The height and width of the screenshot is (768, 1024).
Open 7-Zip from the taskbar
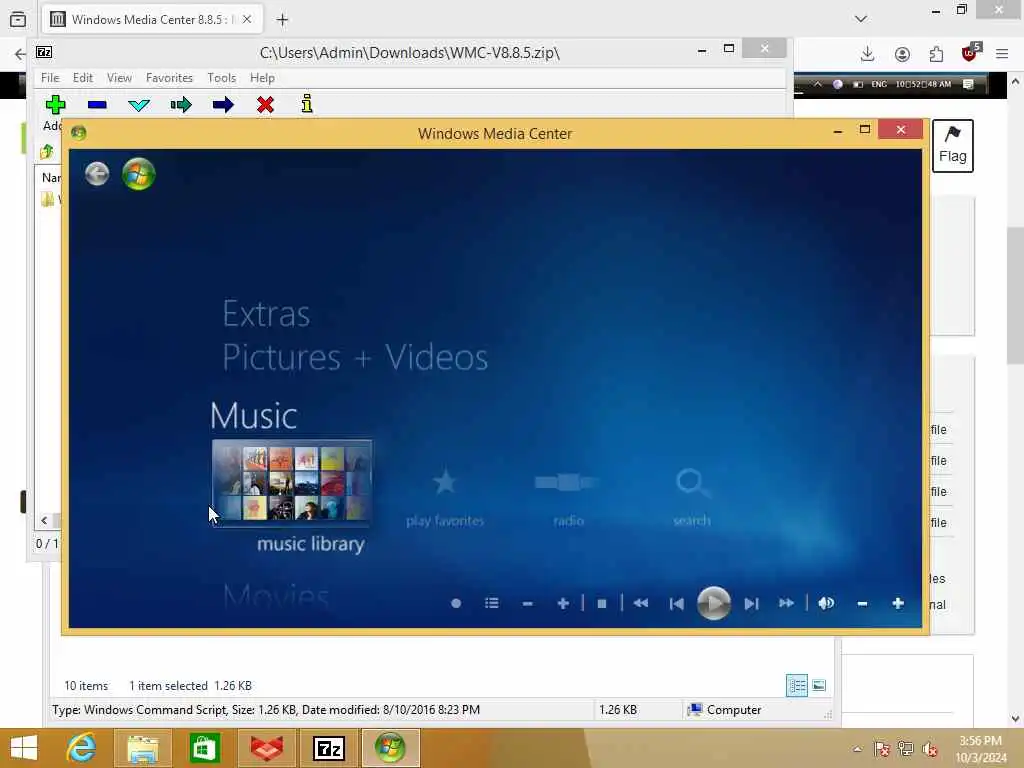click(x=328, y=748)
